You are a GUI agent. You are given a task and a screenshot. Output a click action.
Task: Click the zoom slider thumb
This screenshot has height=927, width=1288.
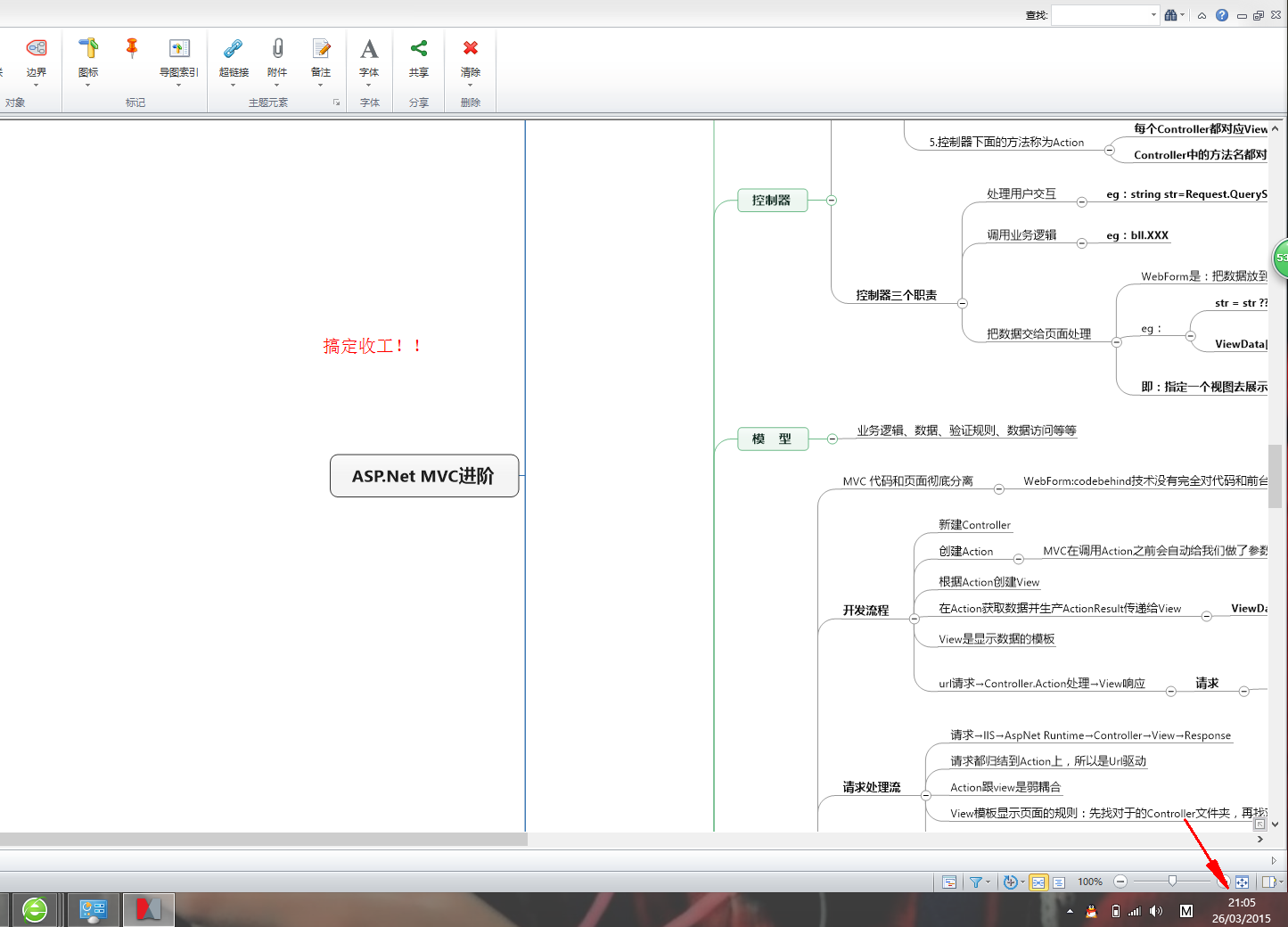click(1172, 881)
